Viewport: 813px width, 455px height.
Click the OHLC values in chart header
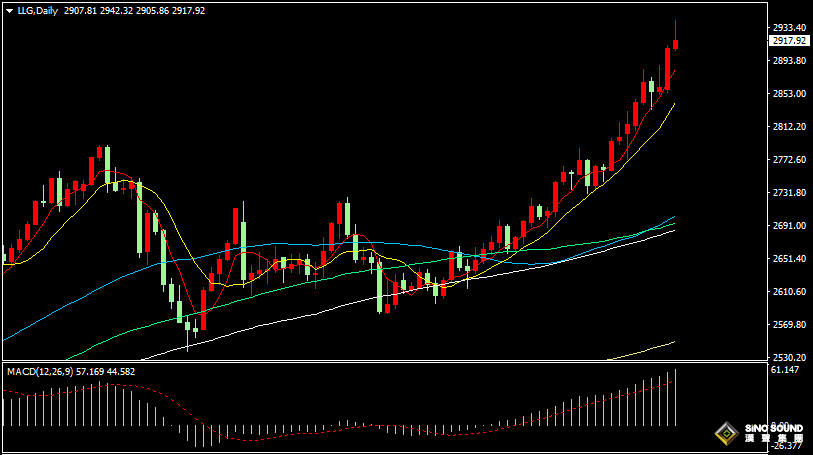[x=134, y=11]
